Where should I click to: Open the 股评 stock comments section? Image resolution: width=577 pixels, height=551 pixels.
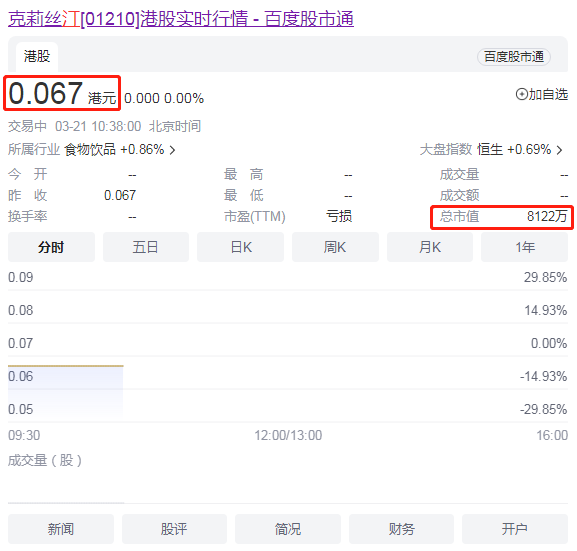[174, 529]
